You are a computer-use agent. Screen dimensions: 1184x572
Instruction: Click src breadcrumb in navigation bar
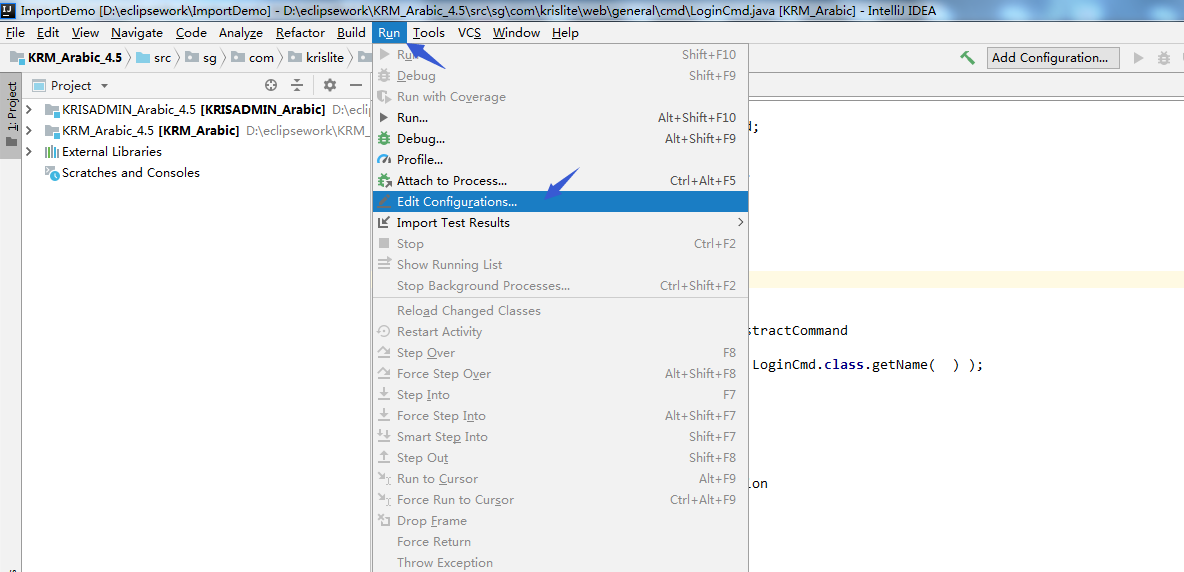[x=153, y=57]
